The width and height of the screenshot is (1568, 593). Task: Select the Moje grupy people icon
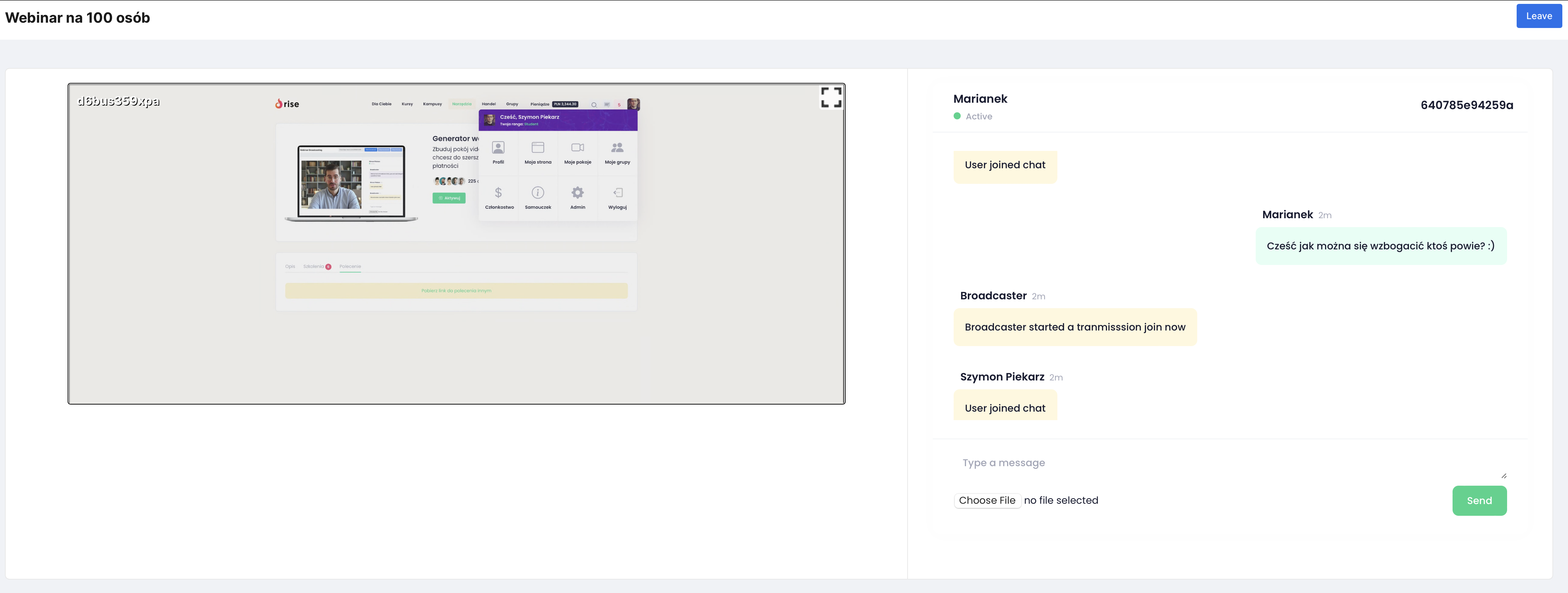click(x=617, y=148)
